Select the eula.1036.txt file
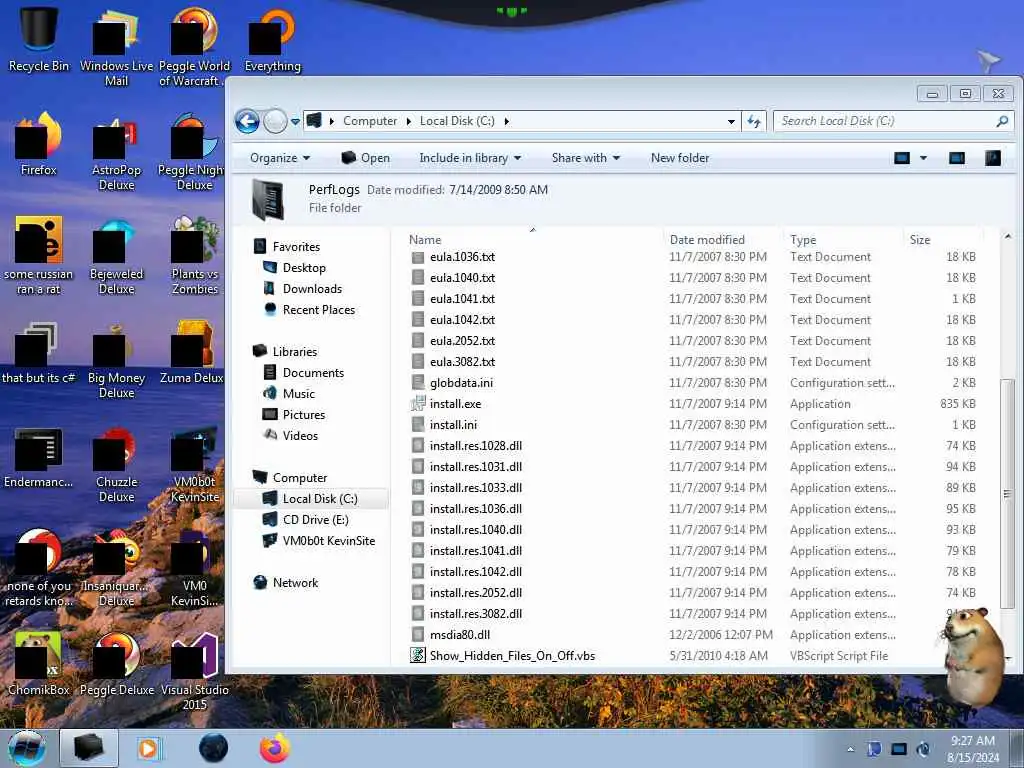The height and width of the screenshot is (768, 1024). point(462,257)
